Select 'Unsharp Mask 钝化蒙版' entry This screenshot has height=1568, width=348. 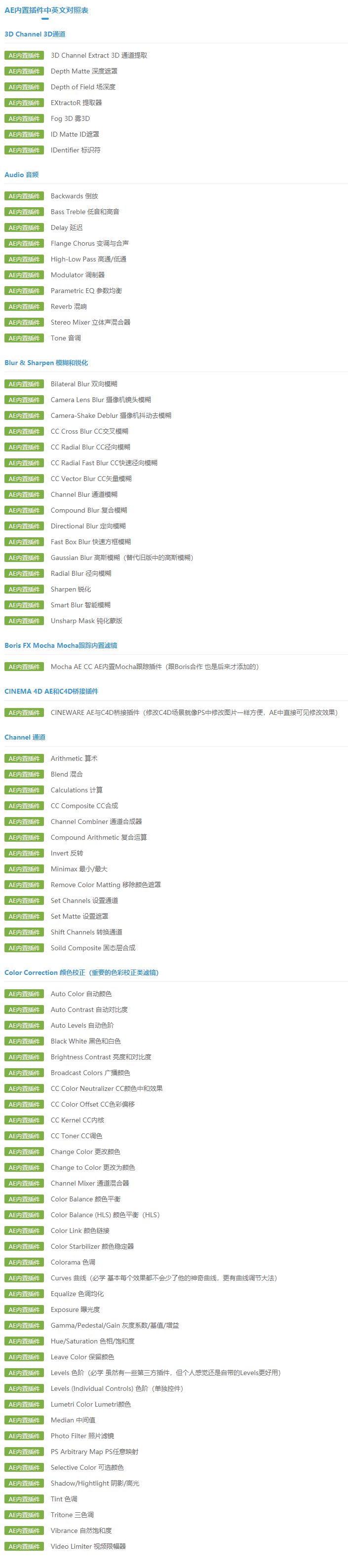click(86, 621)
